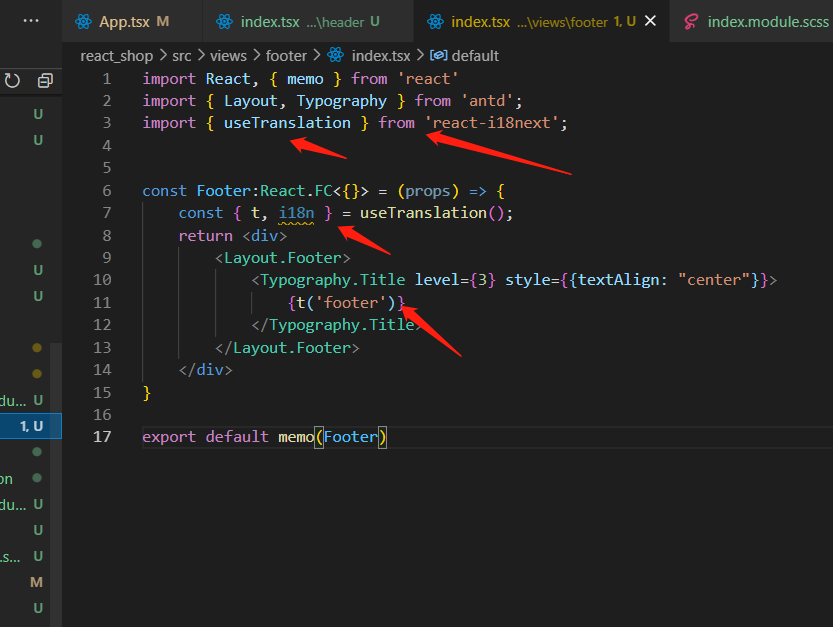Close the footer index.tsx tab

click(x=650, y=21)
